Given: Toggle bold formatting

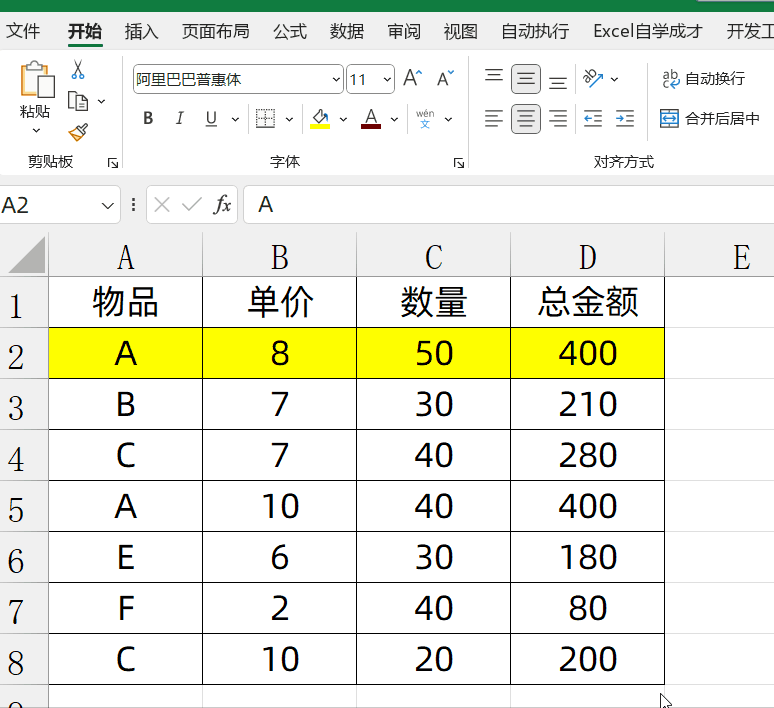Looking at the screenshot, I should (148, 118).
